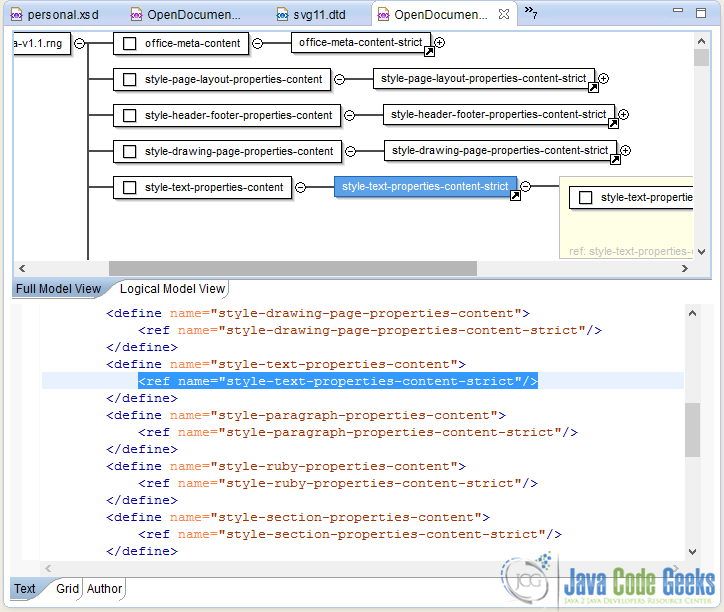
Task: Click the text editor scroll down arrow
Action: click(692, 551)
